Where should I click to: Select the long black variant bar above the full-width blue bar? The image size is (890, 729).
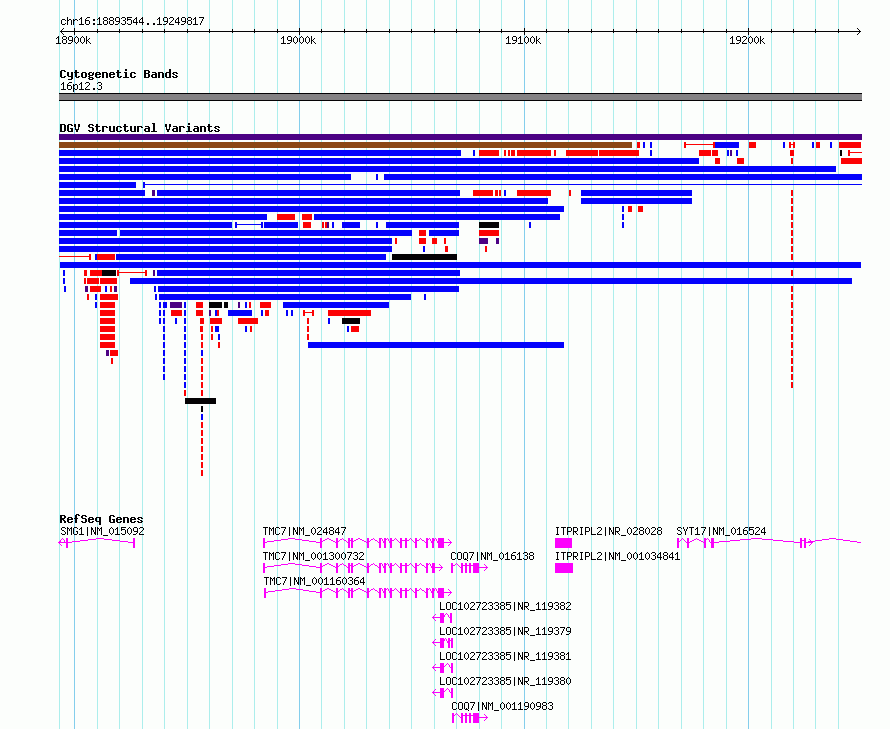(425, 257)
